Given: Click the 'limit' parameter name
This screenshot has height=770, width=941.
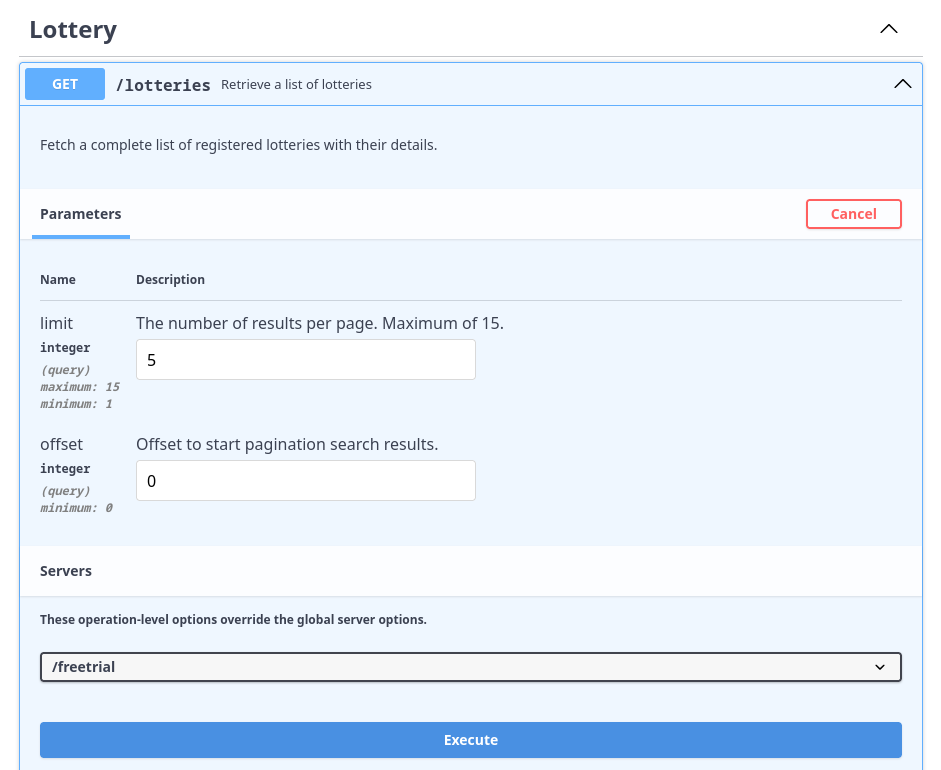Looking at the screenshot, I should coord(56,323).
